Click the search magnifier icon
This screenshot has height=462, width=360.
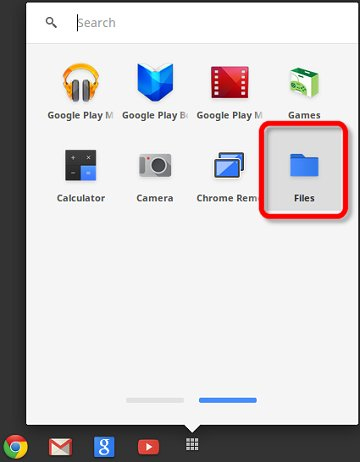51,23
